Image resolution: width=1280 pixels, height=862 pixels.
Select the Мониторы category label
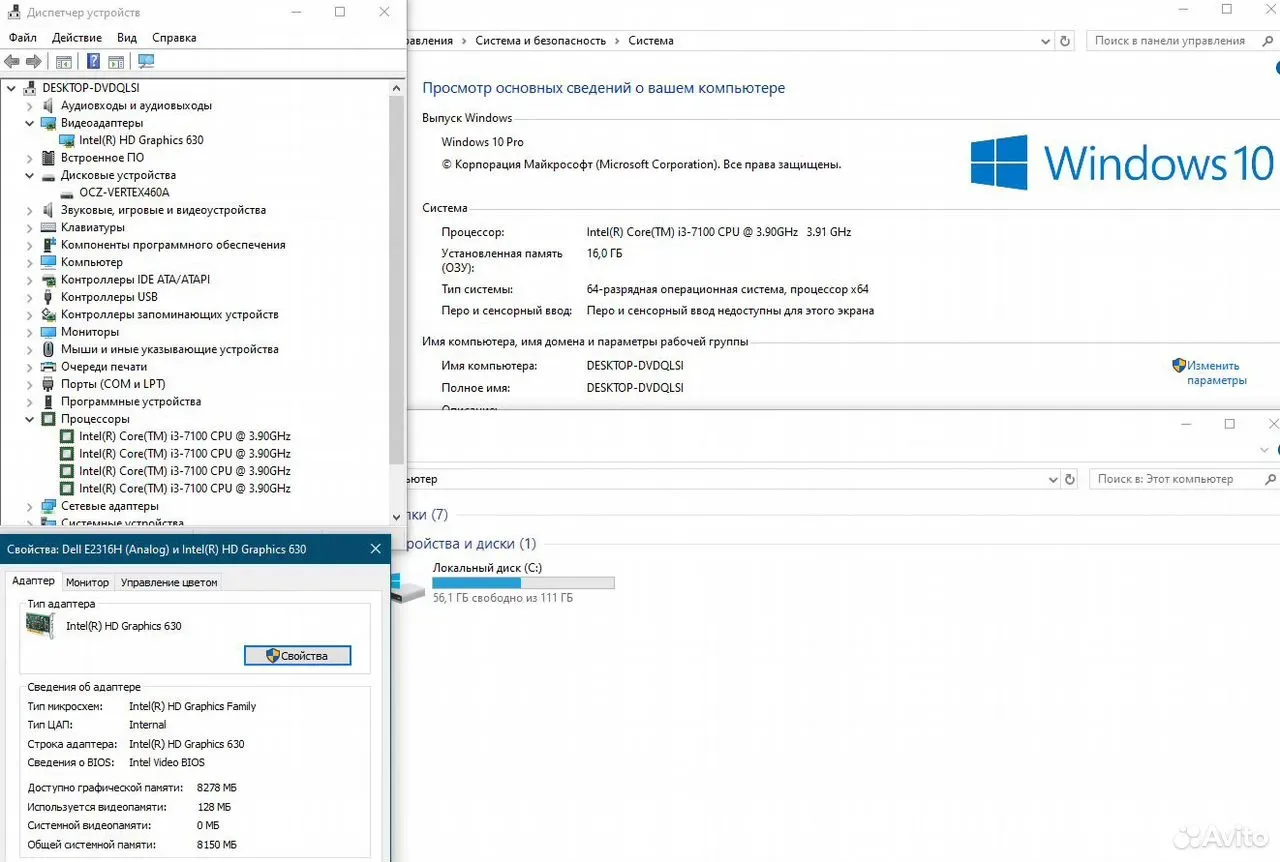90,332
